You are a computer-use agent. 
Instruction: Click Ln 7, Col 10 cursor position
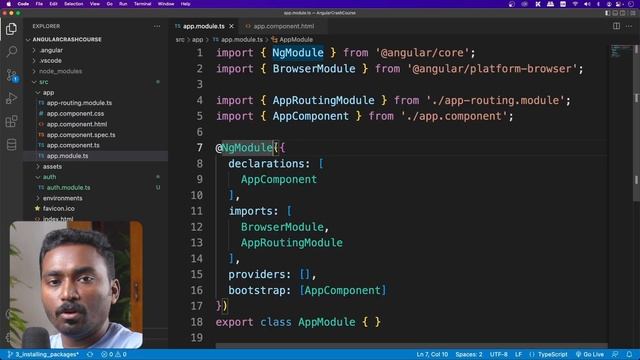tap(432, 354)
